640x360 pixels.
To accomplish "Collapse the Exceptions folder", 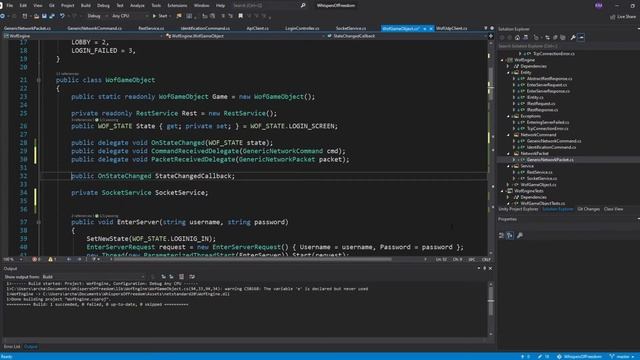I will point(509,116).
